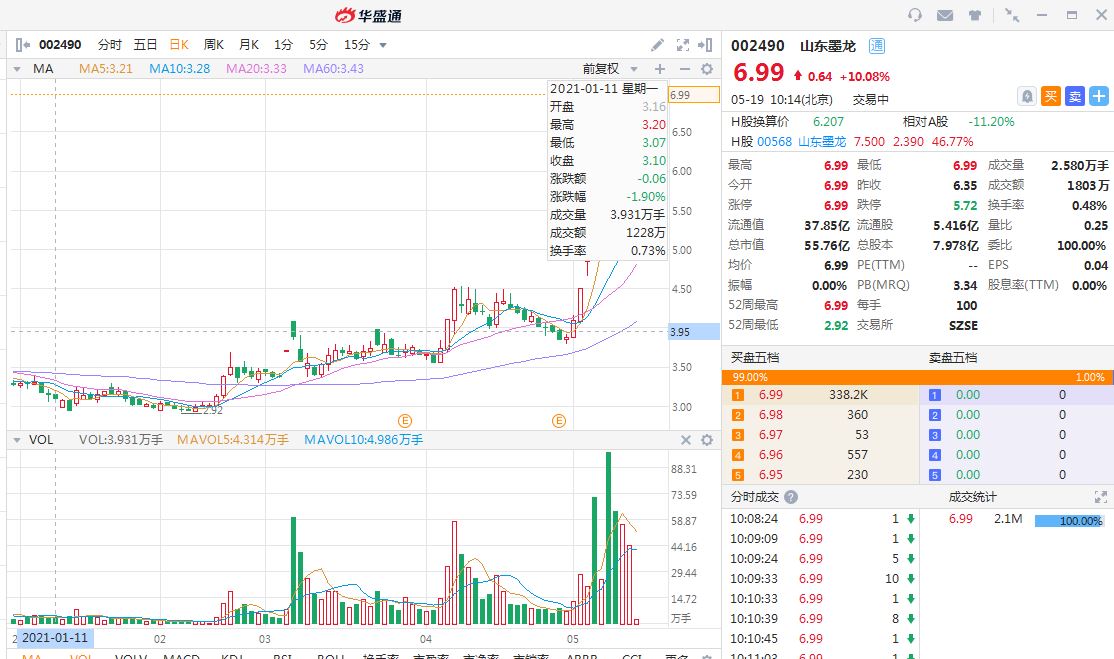This screenshot has width=1114, height=659.
Task: Click 卖盘五档 header
Action: pos(953,357)
